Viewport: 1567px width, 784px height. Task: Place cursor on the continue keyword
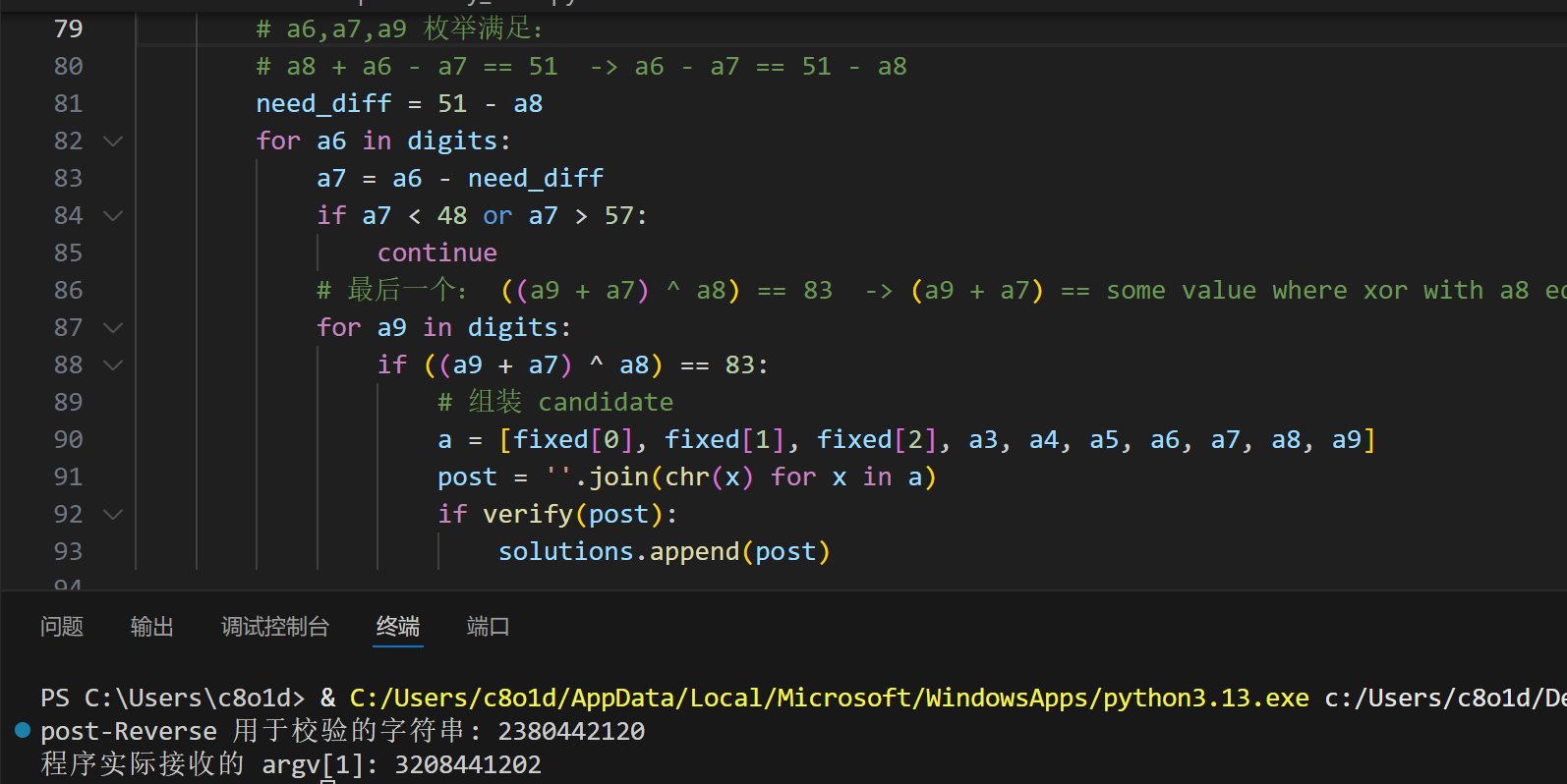[x=437, y=253]
